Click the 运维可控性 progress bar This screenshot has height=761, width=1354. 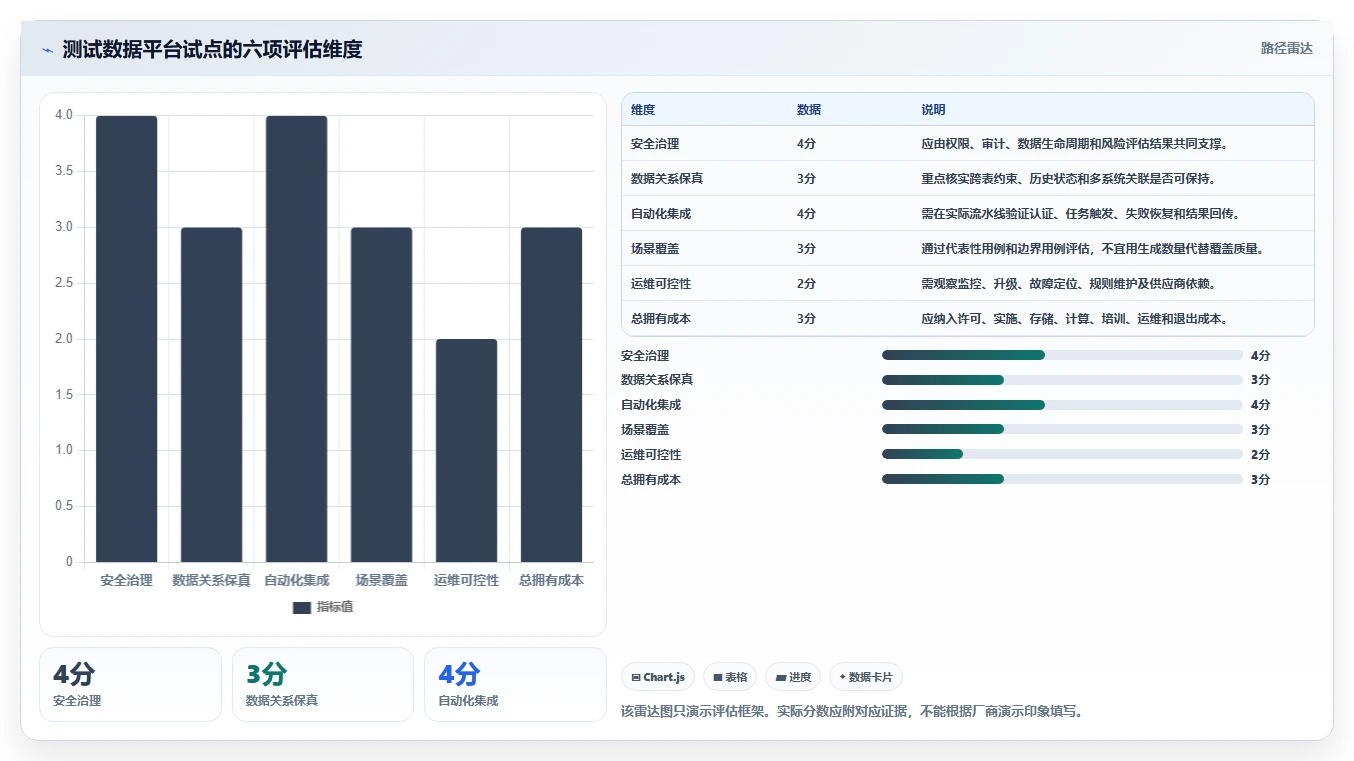pyautogui.click(x=1062, y=454)
